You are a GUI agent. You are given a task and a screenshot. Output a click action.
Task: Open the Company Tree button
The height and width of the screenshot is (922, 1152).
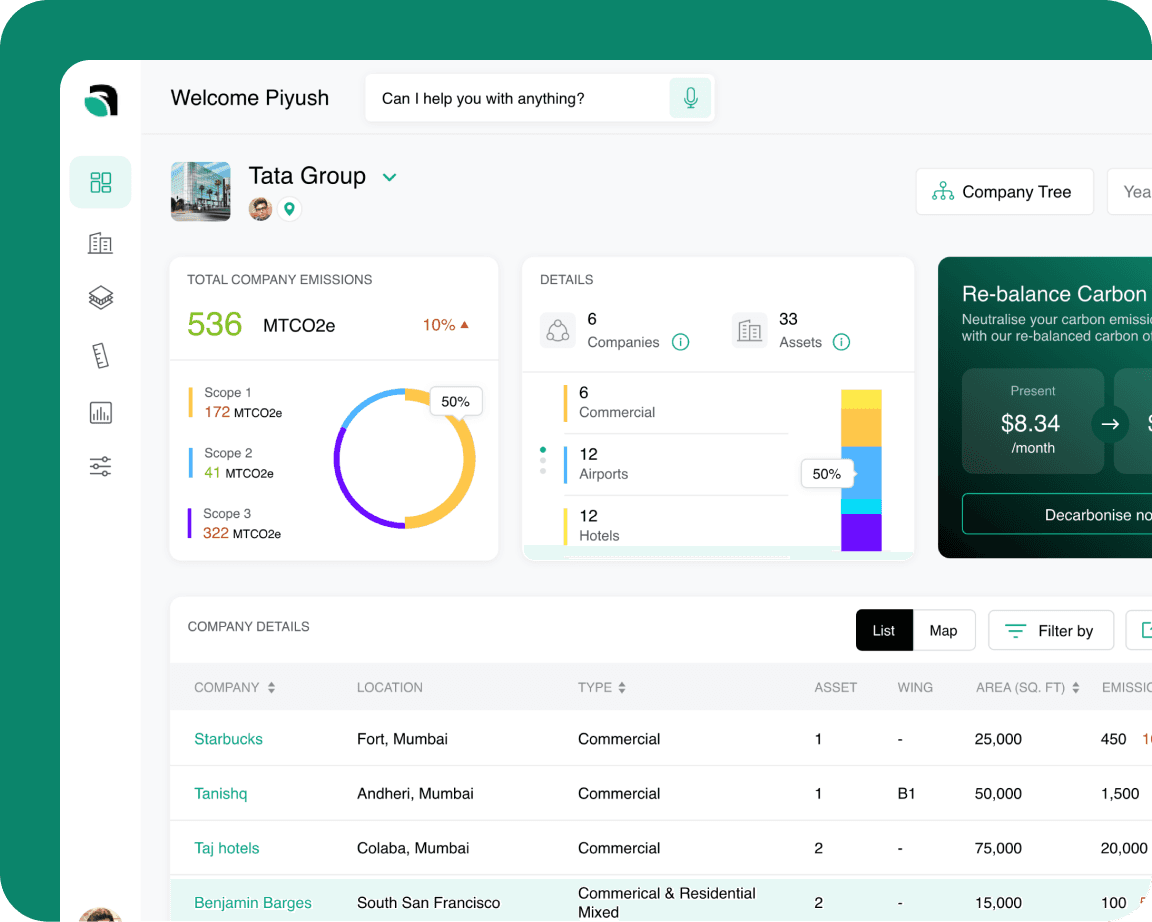coord(1004,192)
